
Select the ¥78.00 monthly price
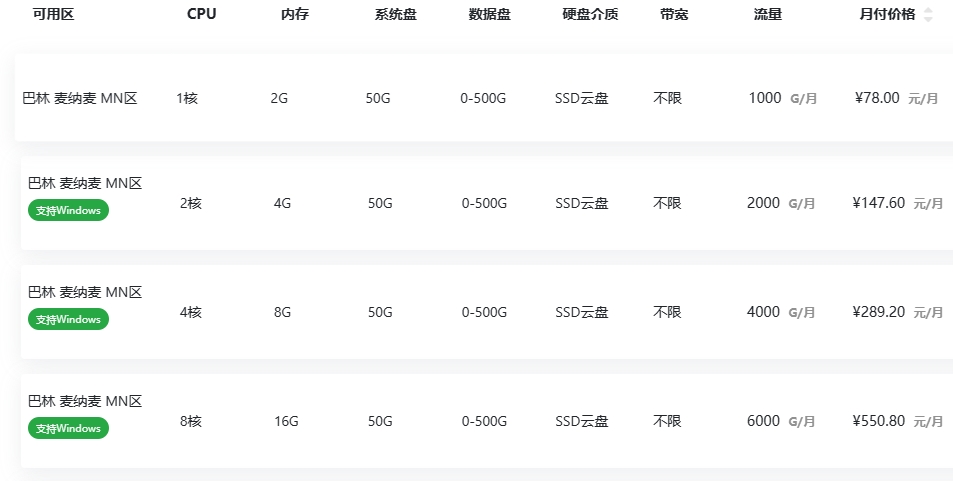877,98
